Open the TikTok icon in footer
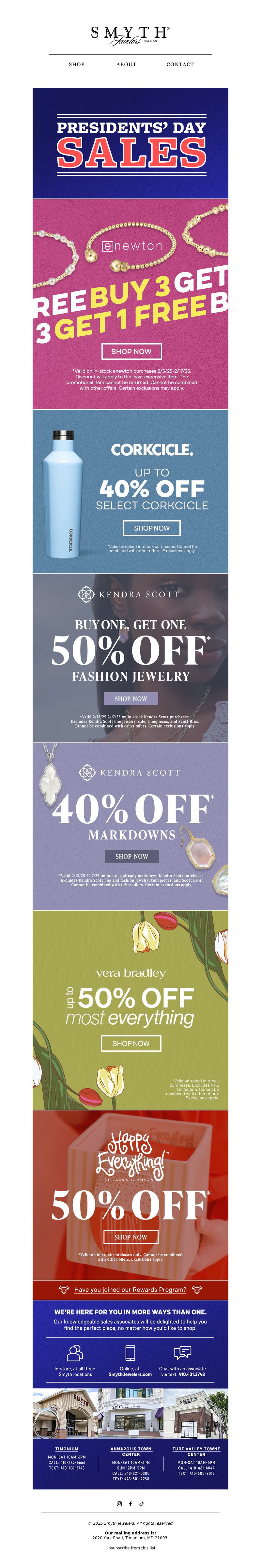 pyautogui.click(x=142, y=1503)
